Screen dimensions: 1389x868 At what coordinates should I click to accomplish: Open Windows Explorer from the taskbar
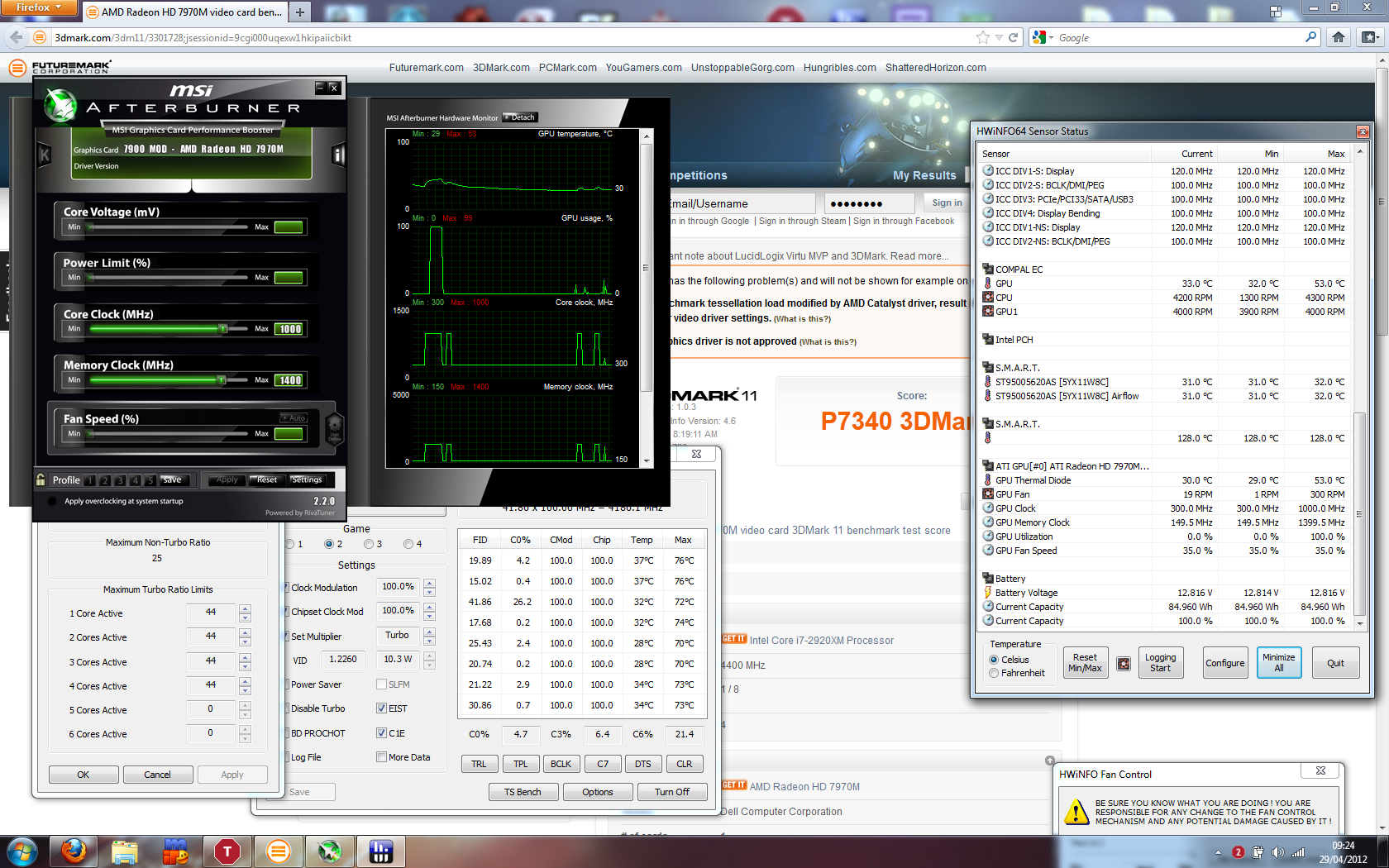(125, 851)
